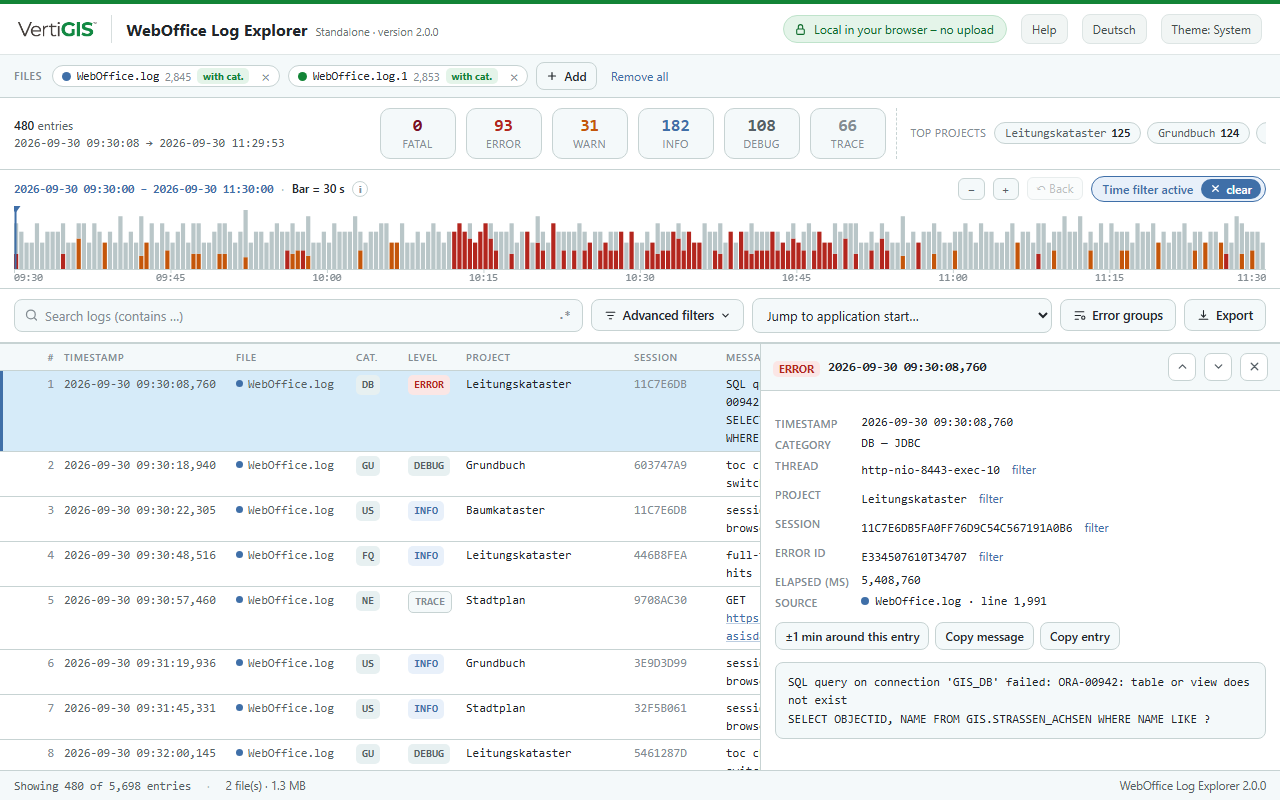Filter by Grundbuch top project chip
The height and width of the screenshot is (800, 1280).
pyautogui.click(x=1198, y=133)
